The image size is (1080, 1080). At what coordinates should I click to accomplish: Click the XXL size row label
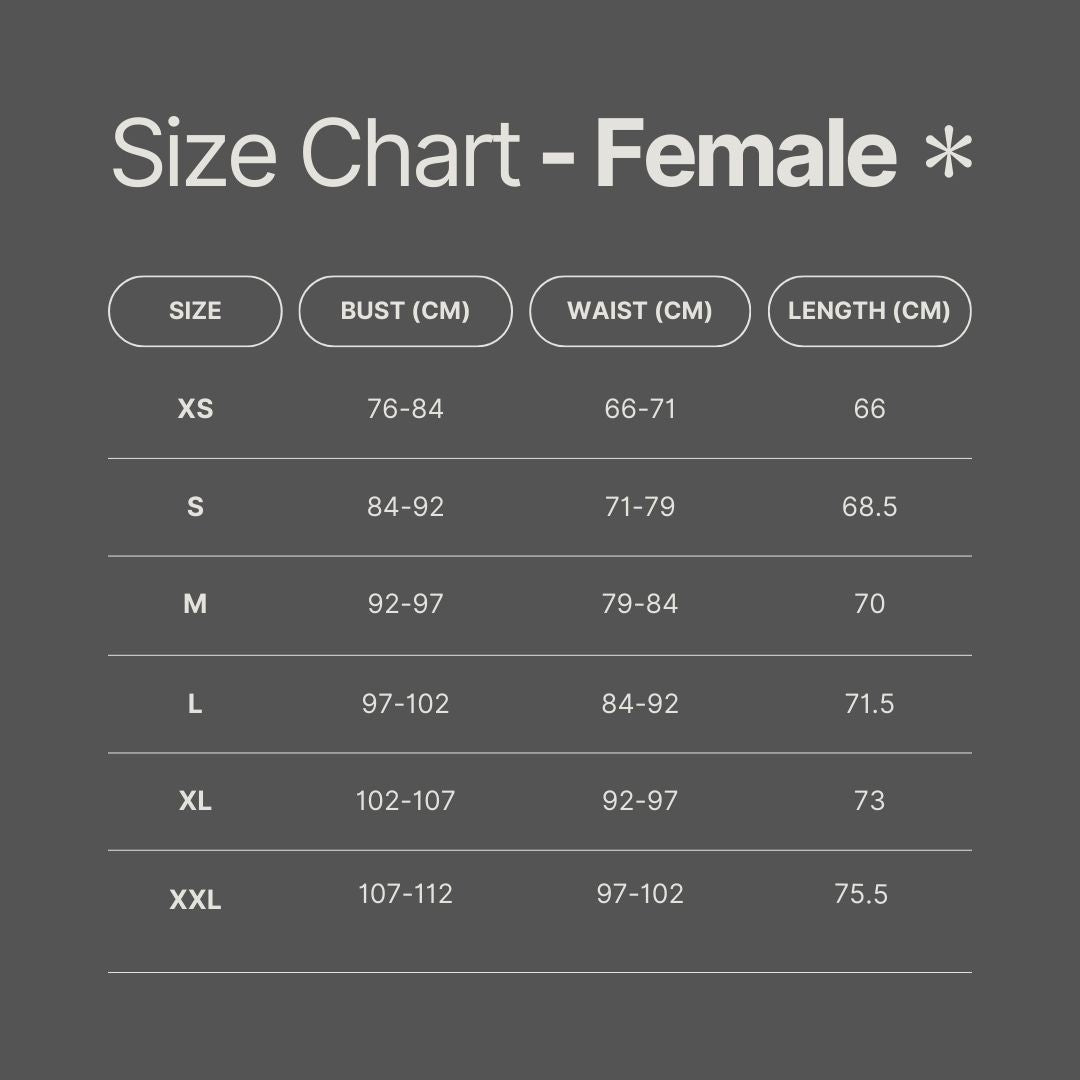(x=195, y=900)
